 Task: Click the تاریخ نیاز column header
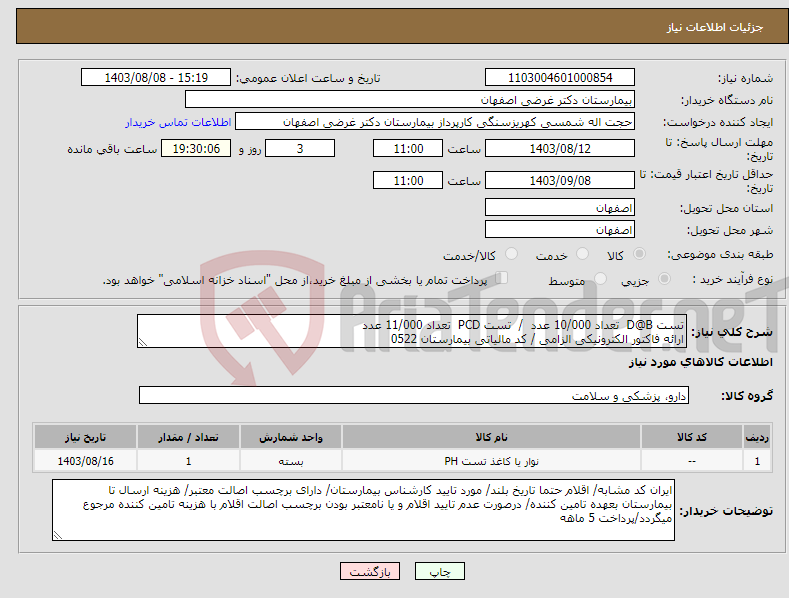86,437
